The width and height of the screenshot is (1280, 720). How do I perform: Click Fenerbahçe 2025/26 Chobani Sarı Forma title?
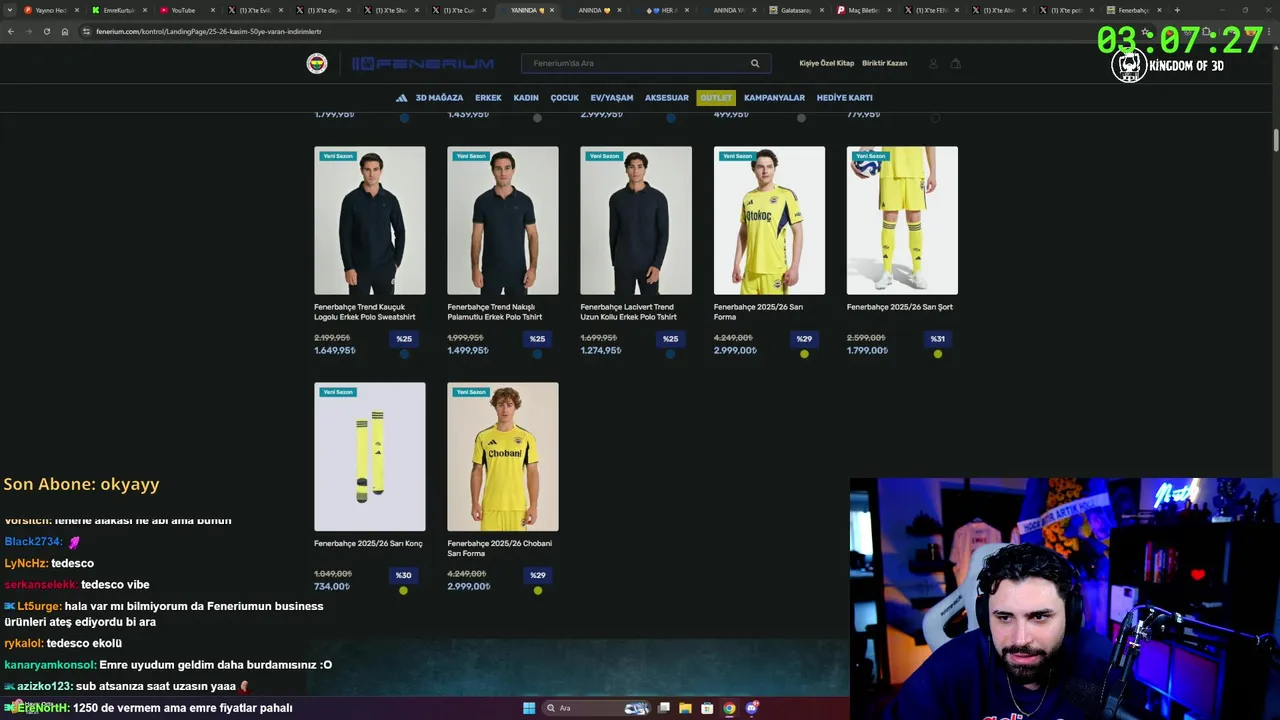499,548
